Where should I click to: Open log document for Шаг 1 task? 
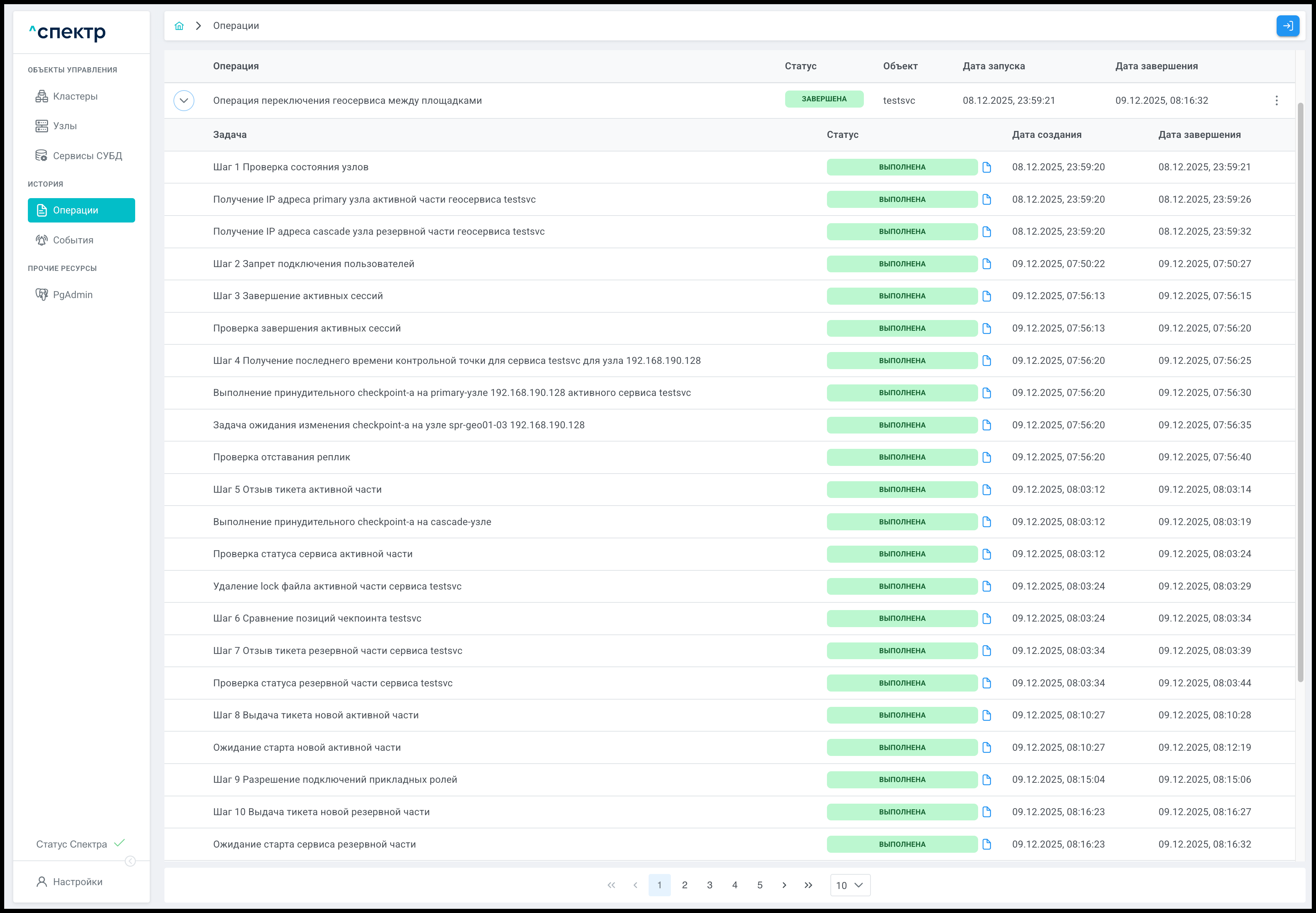(986, 167)
